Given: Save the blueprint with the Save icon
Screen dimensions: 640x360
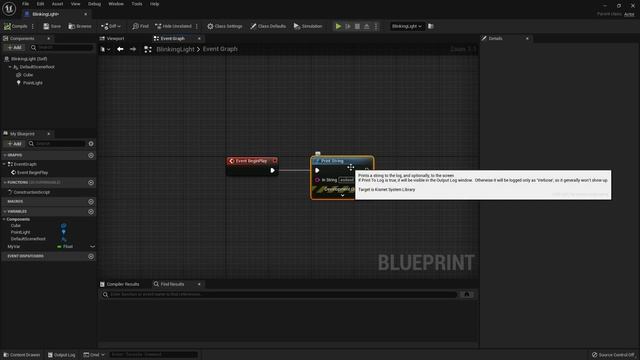Looking at the screenshot, I should tap(52, 26).
